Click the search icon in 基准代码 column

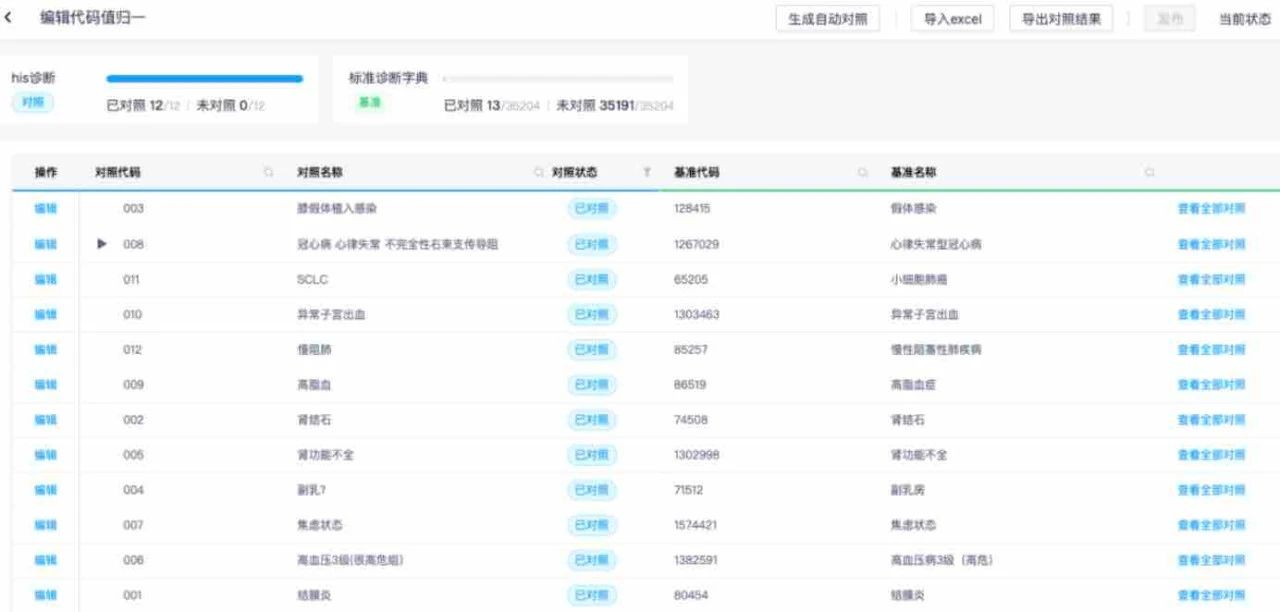[x=862, y=171]
